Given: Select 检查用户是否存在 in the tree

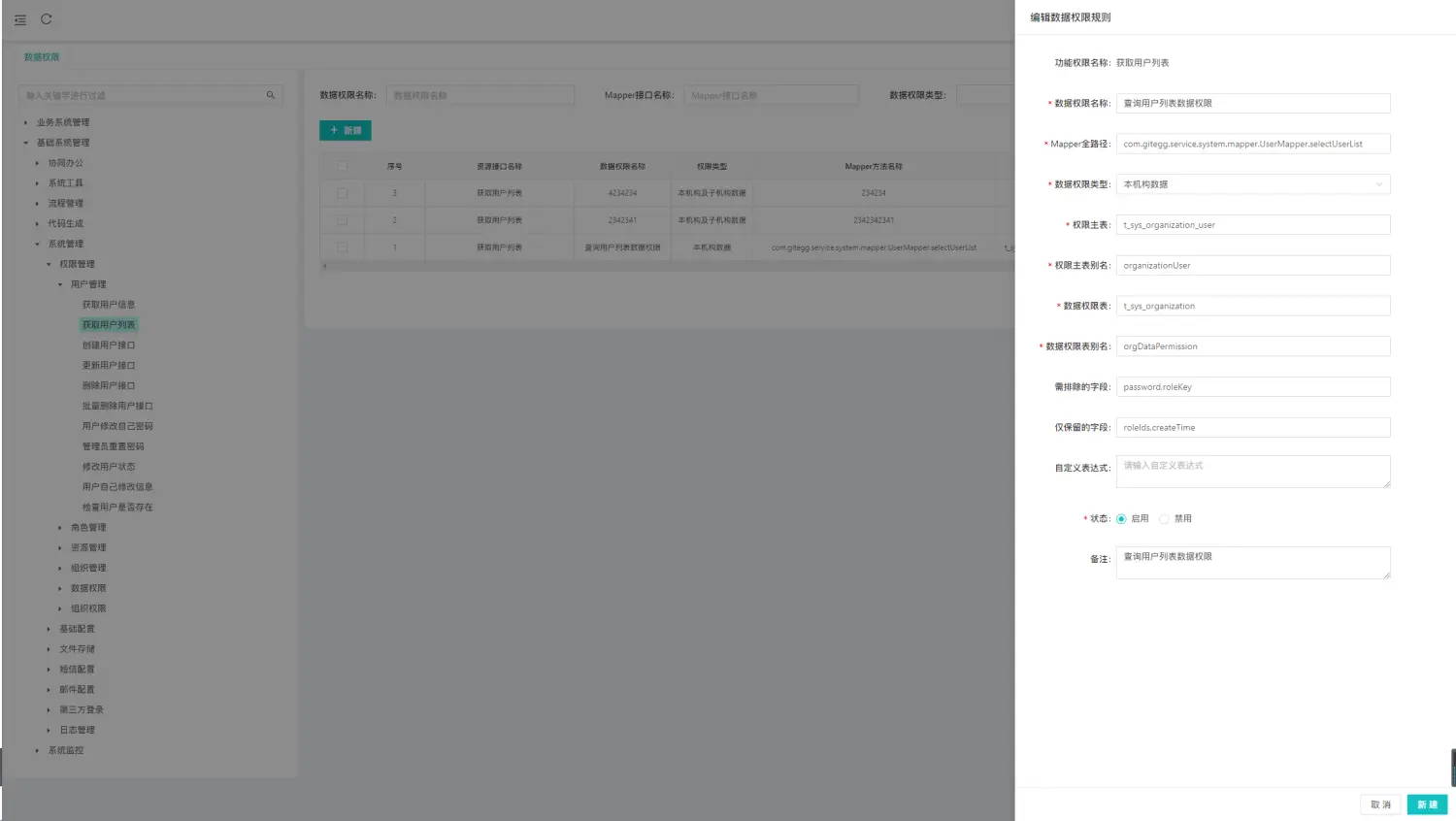Looking at the screenshot, I should (117, 508).
